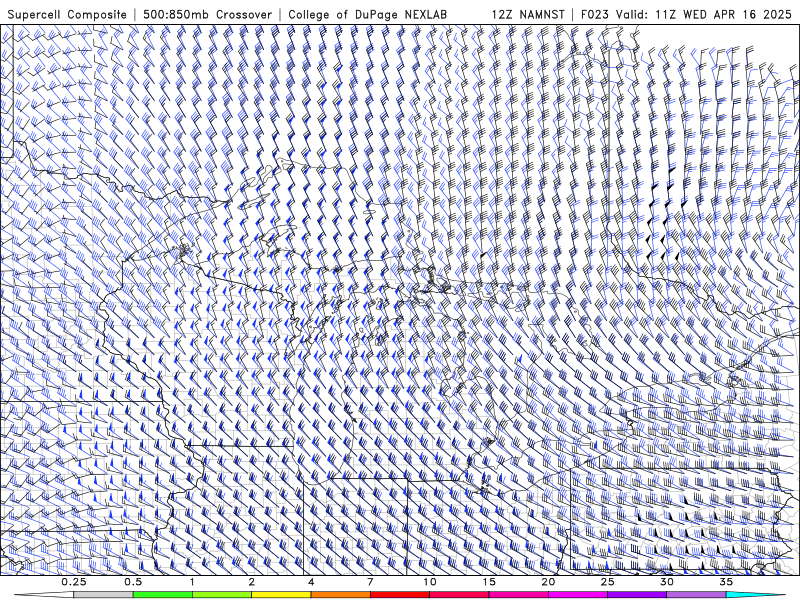Viewport: 800px width, 600px height.
Task: Click the '15' colorbar label
Action: [x=489, y=582]
